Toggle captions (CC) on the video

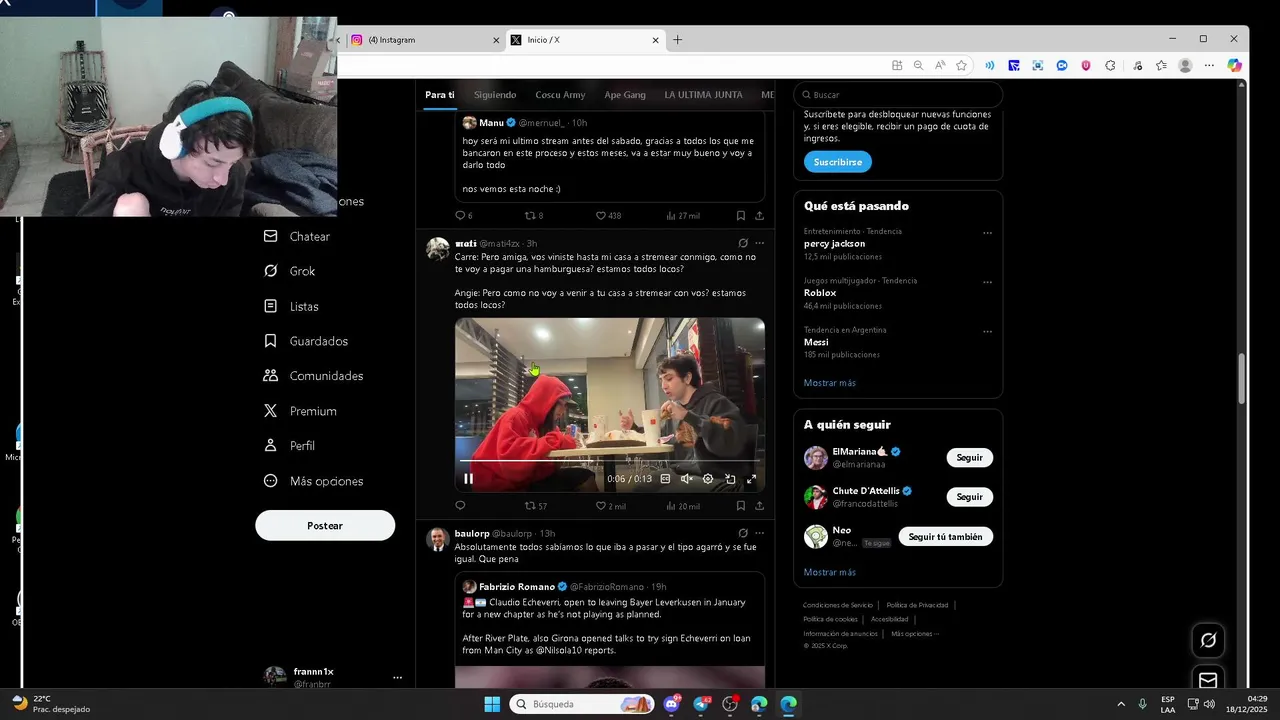pos(665,479)
